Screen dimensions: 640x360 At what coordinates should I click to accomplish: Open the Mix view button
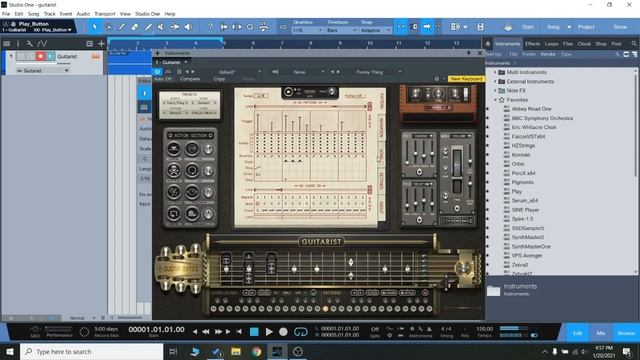coord(601,333)
